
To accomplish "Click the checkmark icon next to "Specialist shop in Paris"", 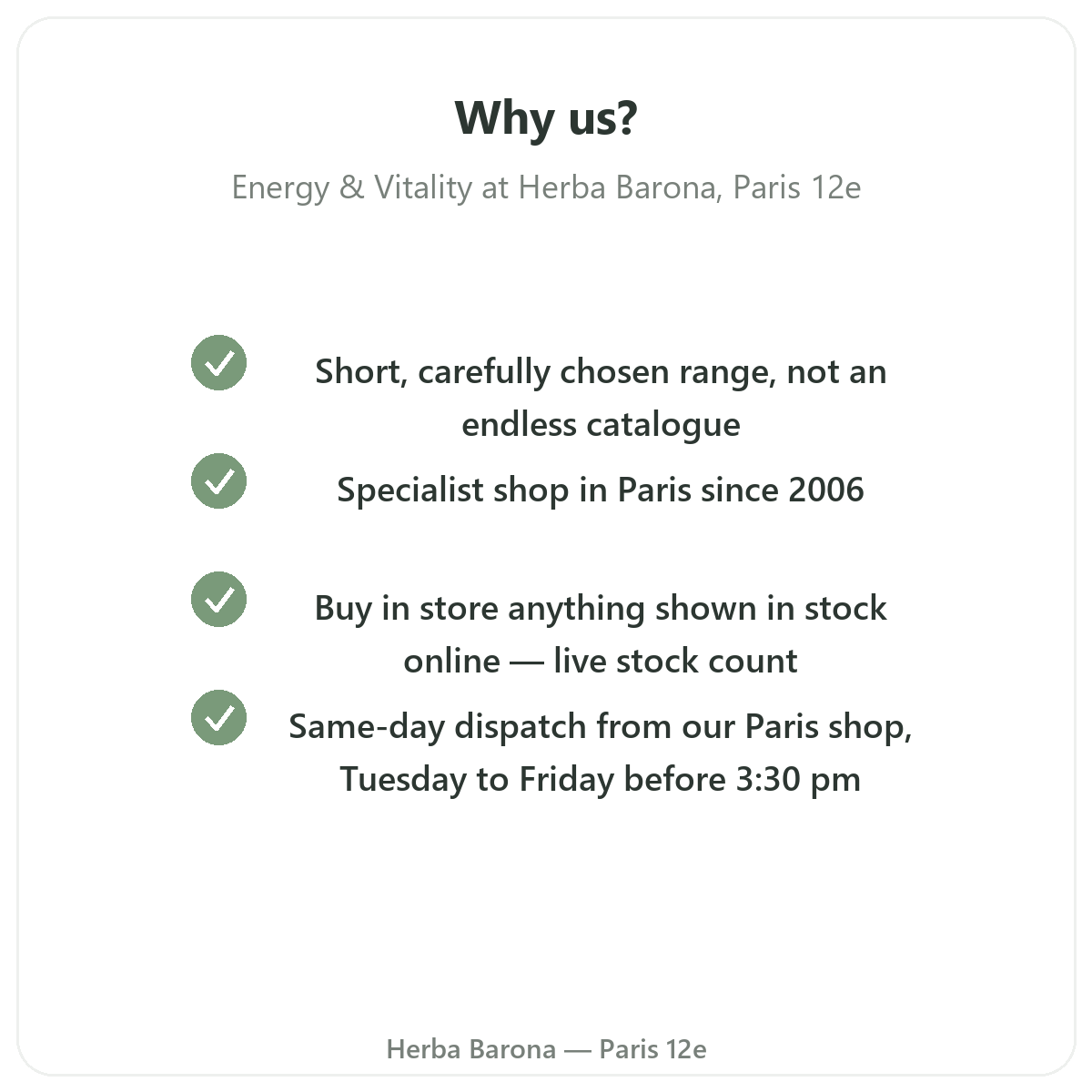I will point(218,480).
